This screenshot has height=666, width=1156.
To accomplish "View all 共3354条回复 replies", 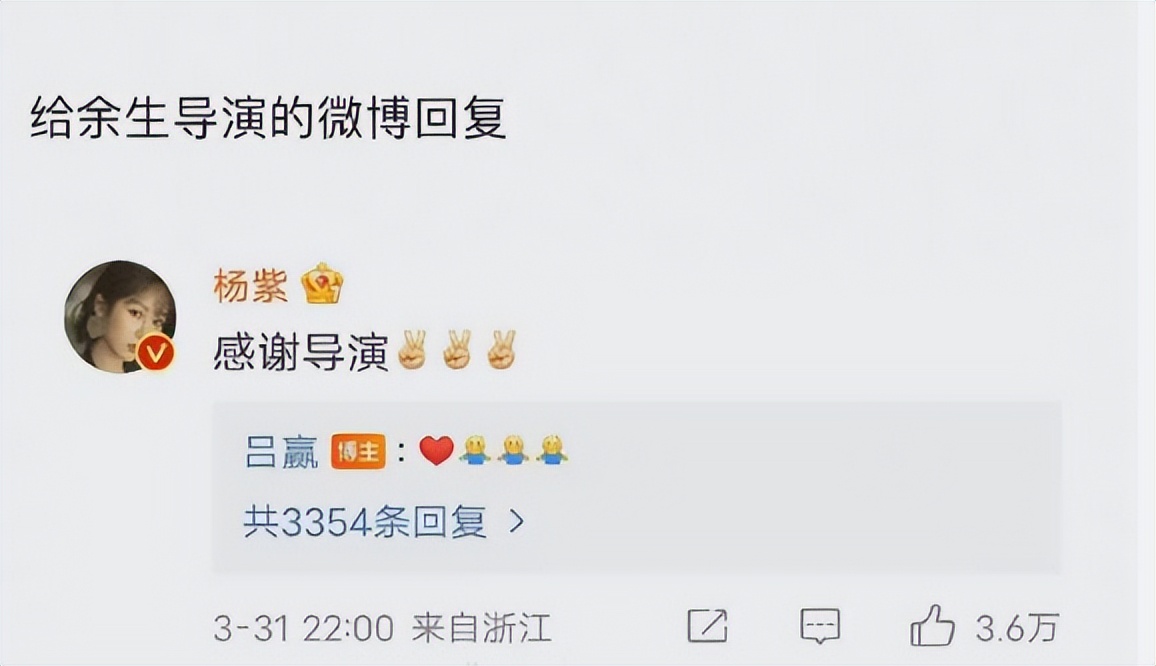I will click(x=365, y=522).
